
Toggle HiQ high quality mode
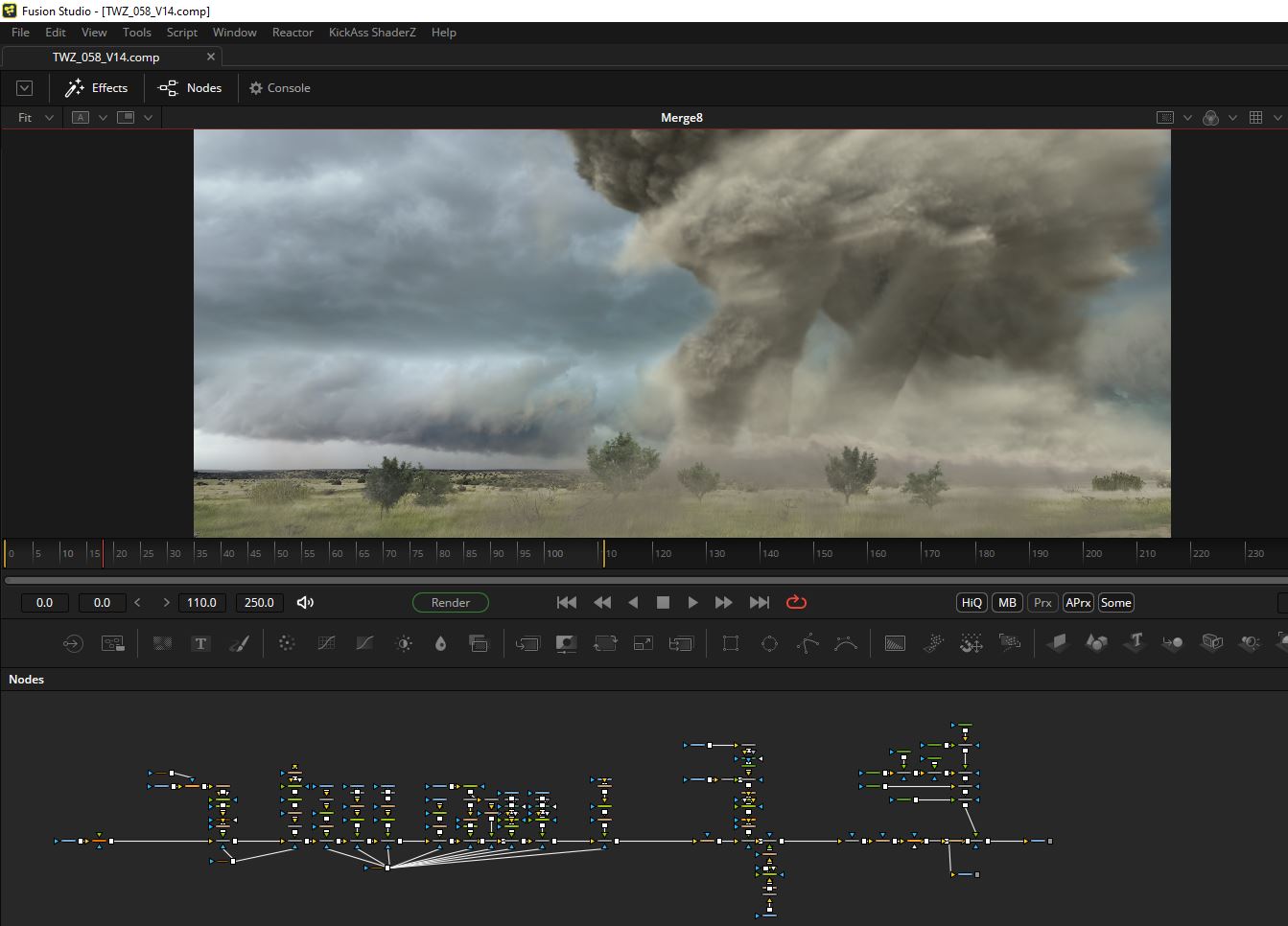coord(972,602)
